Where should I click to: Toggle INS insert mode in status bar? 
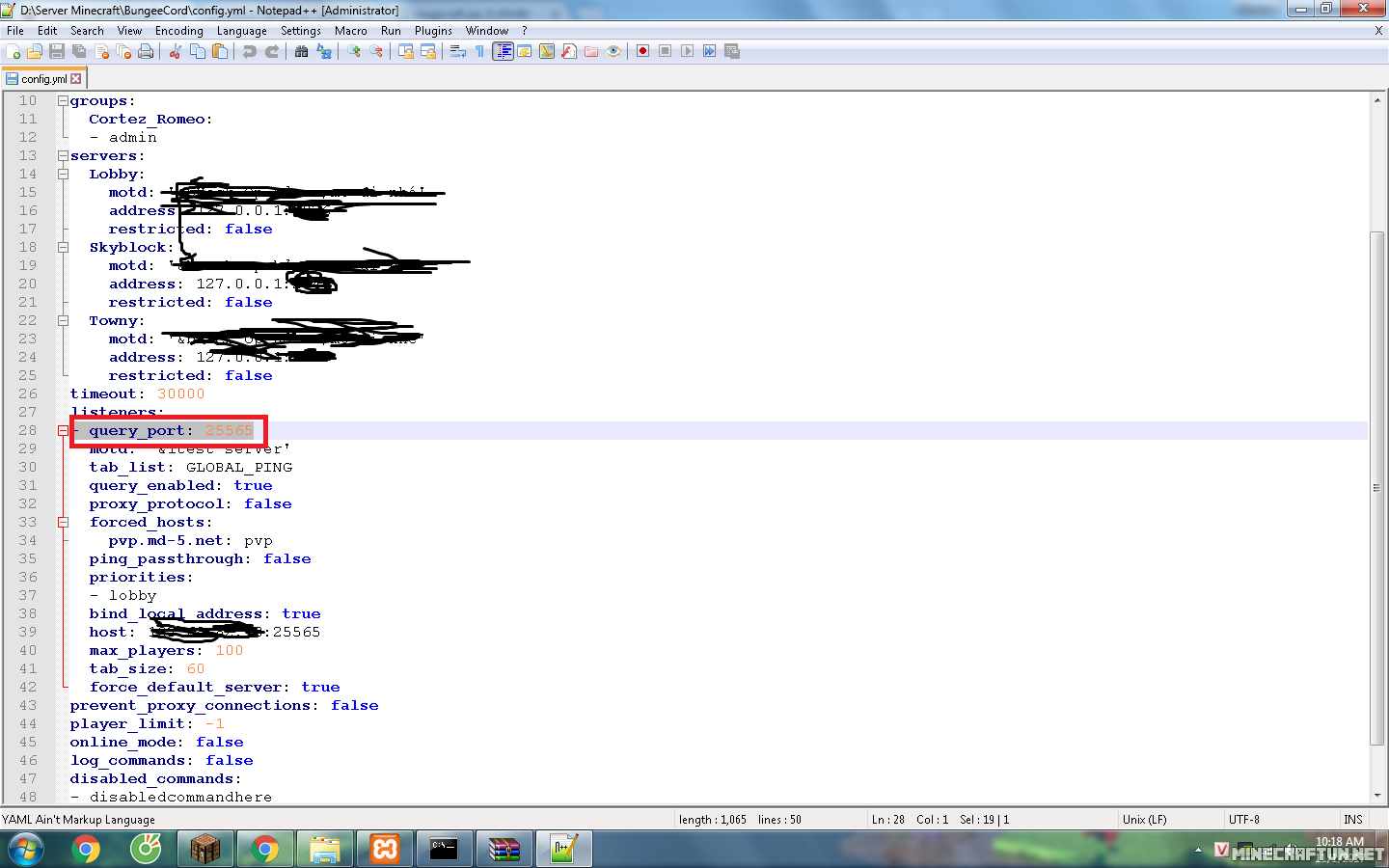coord(1353,820)
